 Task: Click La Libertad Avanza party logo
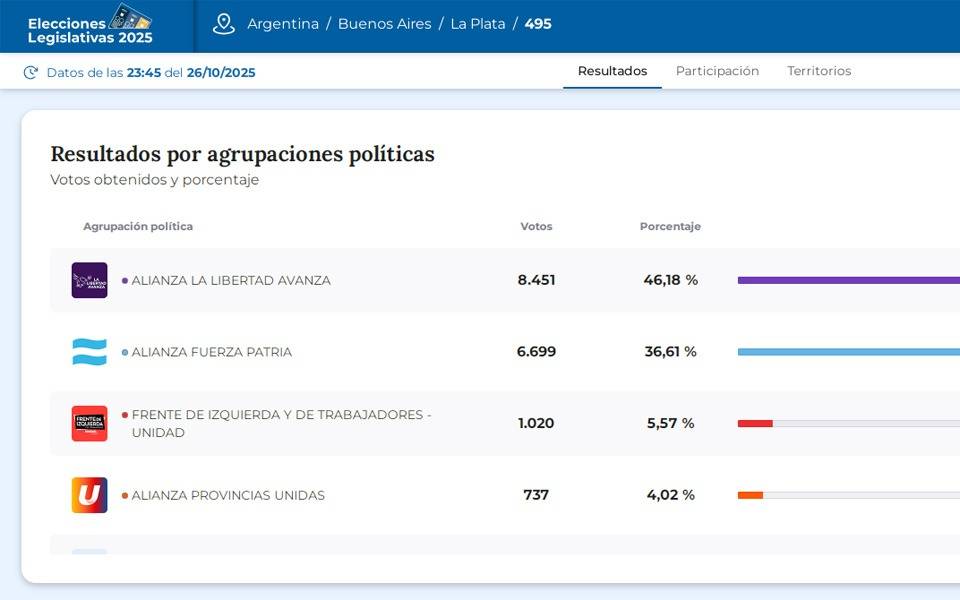tap(89, 280)
